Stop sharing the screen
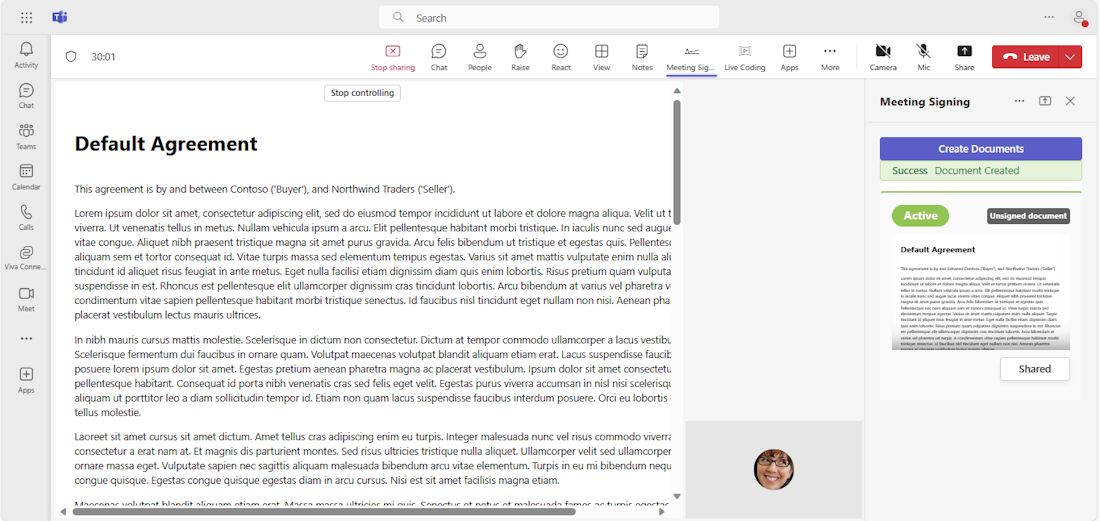Image resolution: width=1100 pixels, height=521 pixels. pos(393,57)
